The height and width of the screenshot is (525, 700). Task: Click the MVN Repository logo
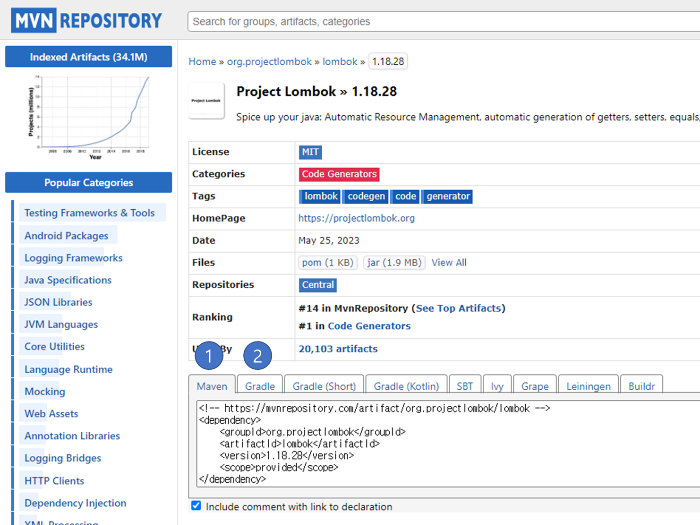click(x=87, y=21)
